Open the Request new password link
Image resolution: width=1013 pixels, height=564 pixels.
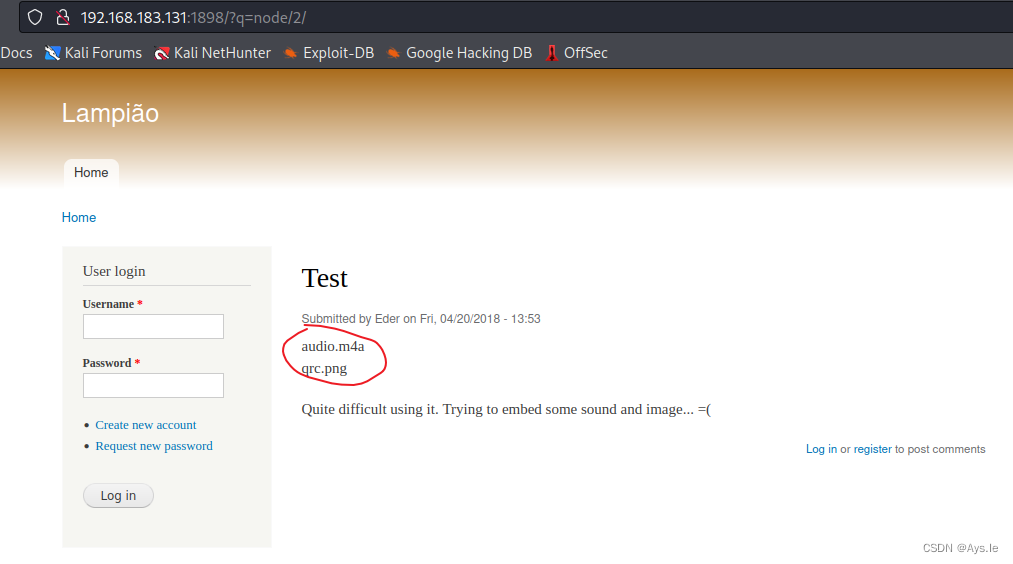click(x=154, y=446)
